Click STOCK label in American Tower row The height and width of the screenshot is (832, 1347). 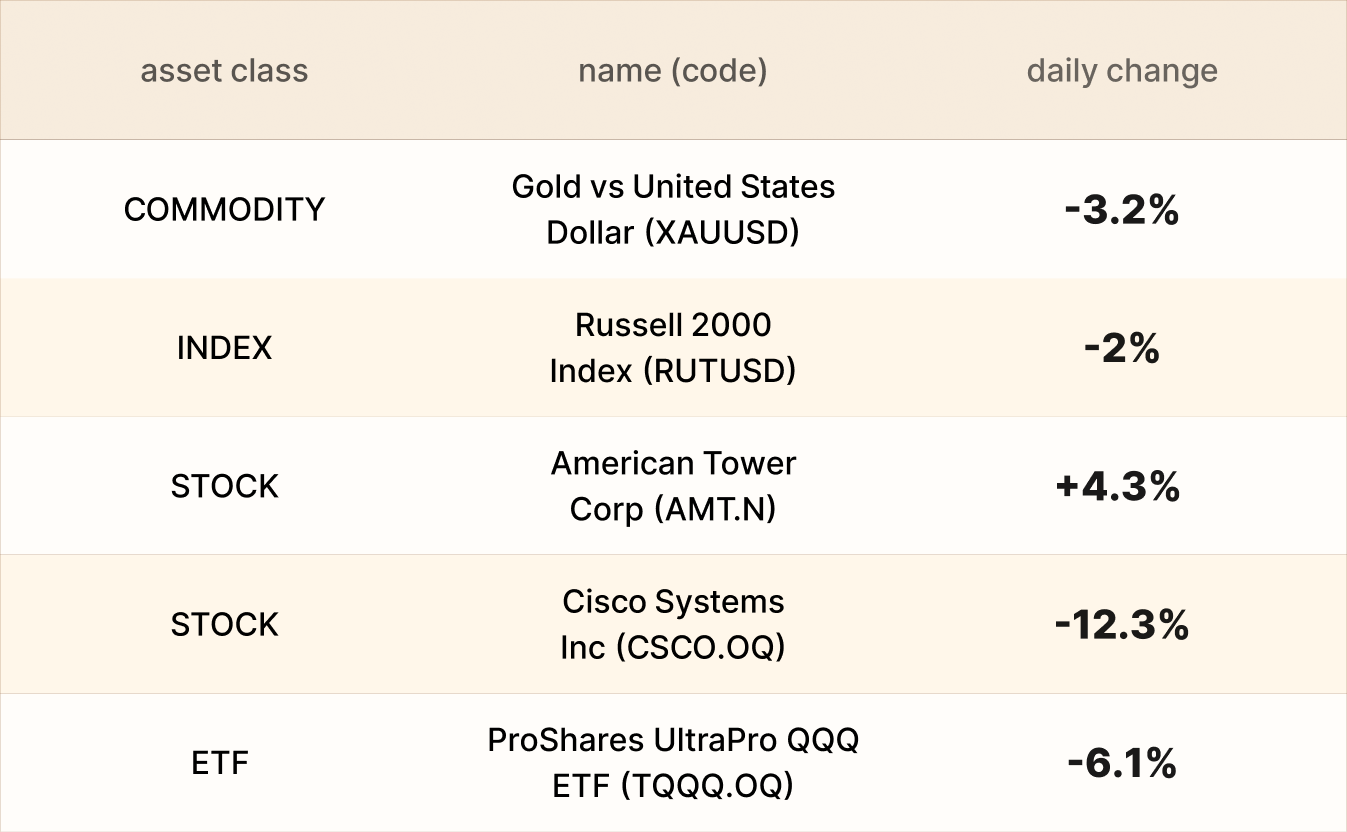(224, 486)
